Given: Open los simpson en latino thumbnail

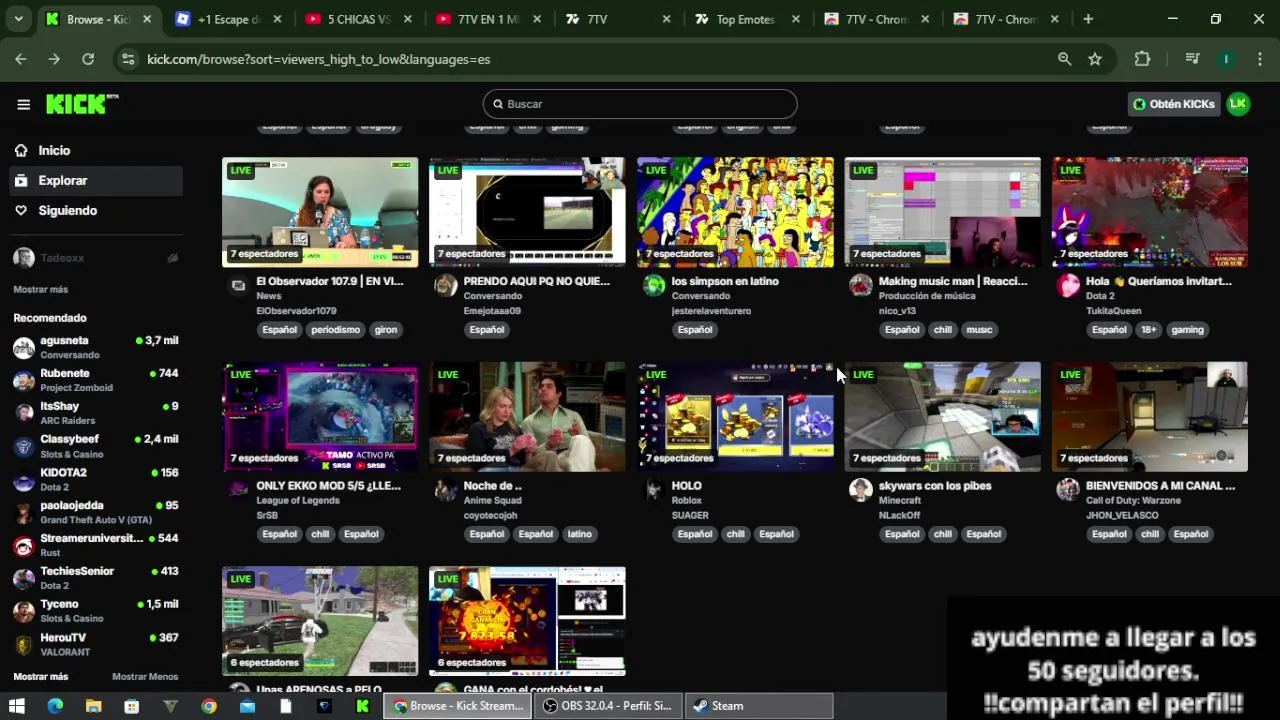Looking at the screenshot, I should click(x=735, y=212).
